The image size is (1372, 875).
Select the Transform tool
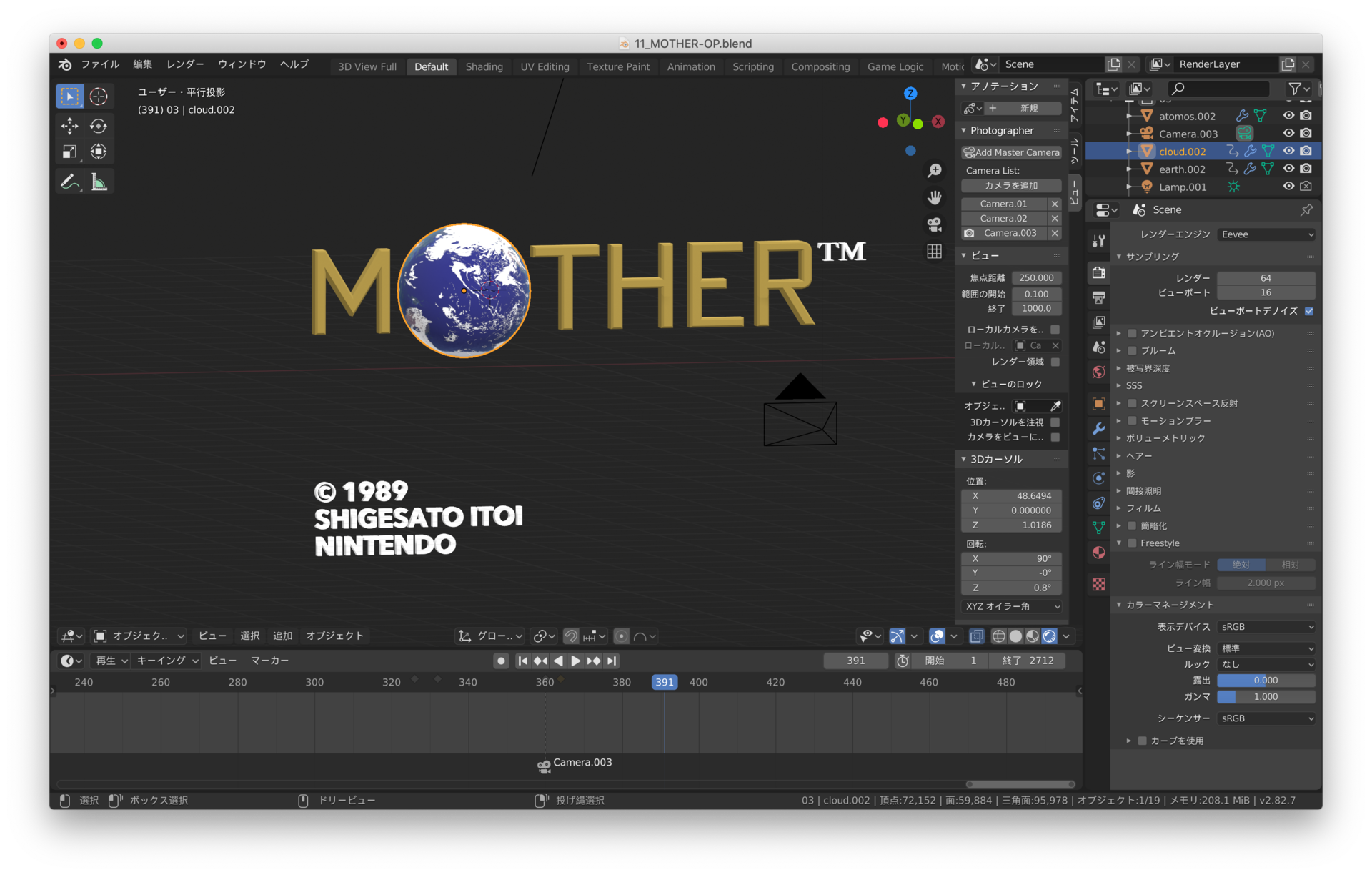pyautogui.click(x=99, y=152)
